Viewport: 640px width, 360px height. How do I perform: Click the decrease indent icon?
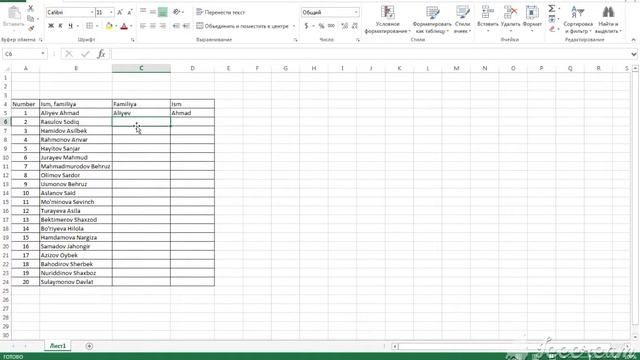point(176,26)
